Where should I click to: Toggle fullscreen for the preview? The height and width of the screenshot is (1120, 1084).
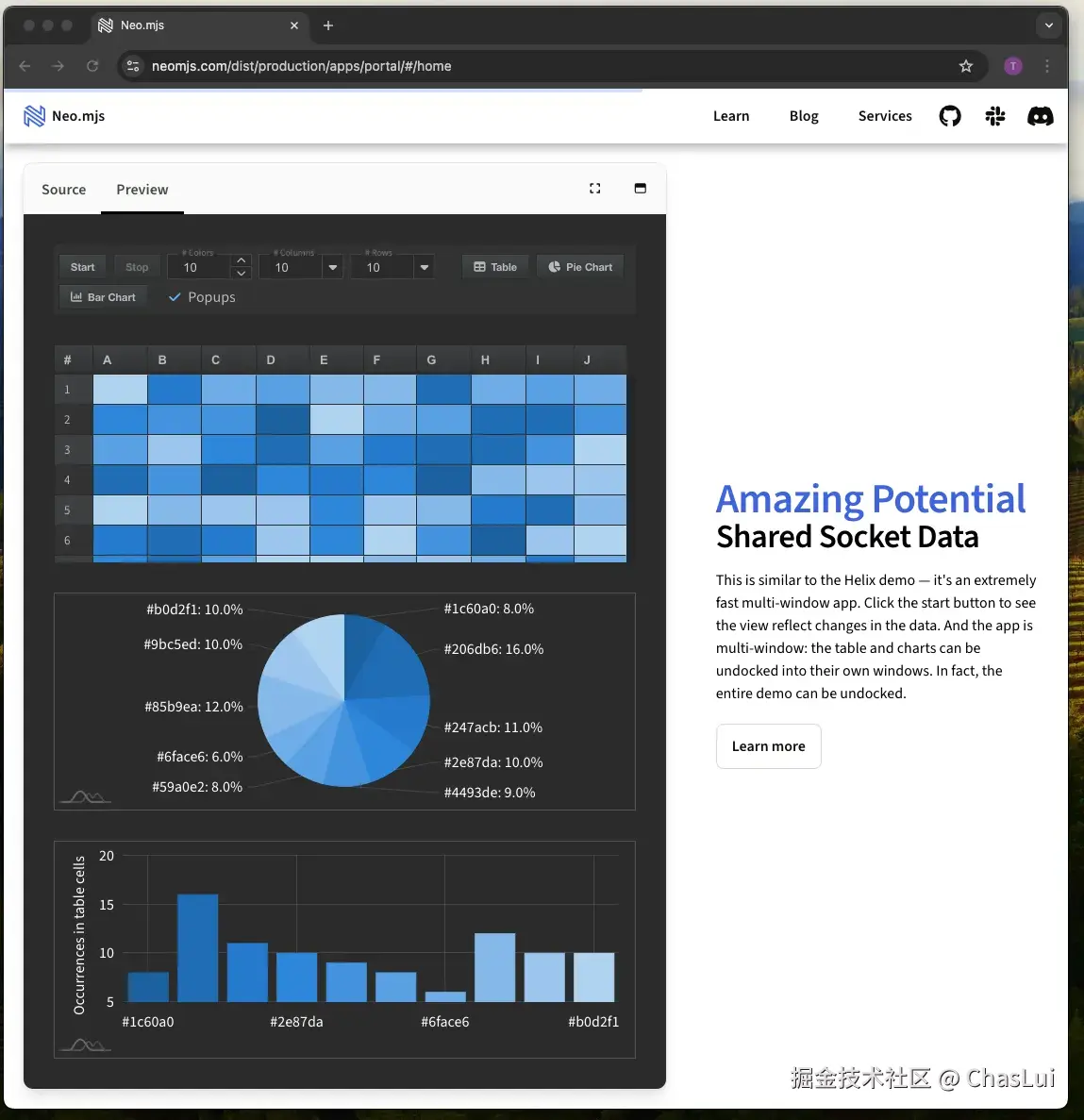click(595, 189)
